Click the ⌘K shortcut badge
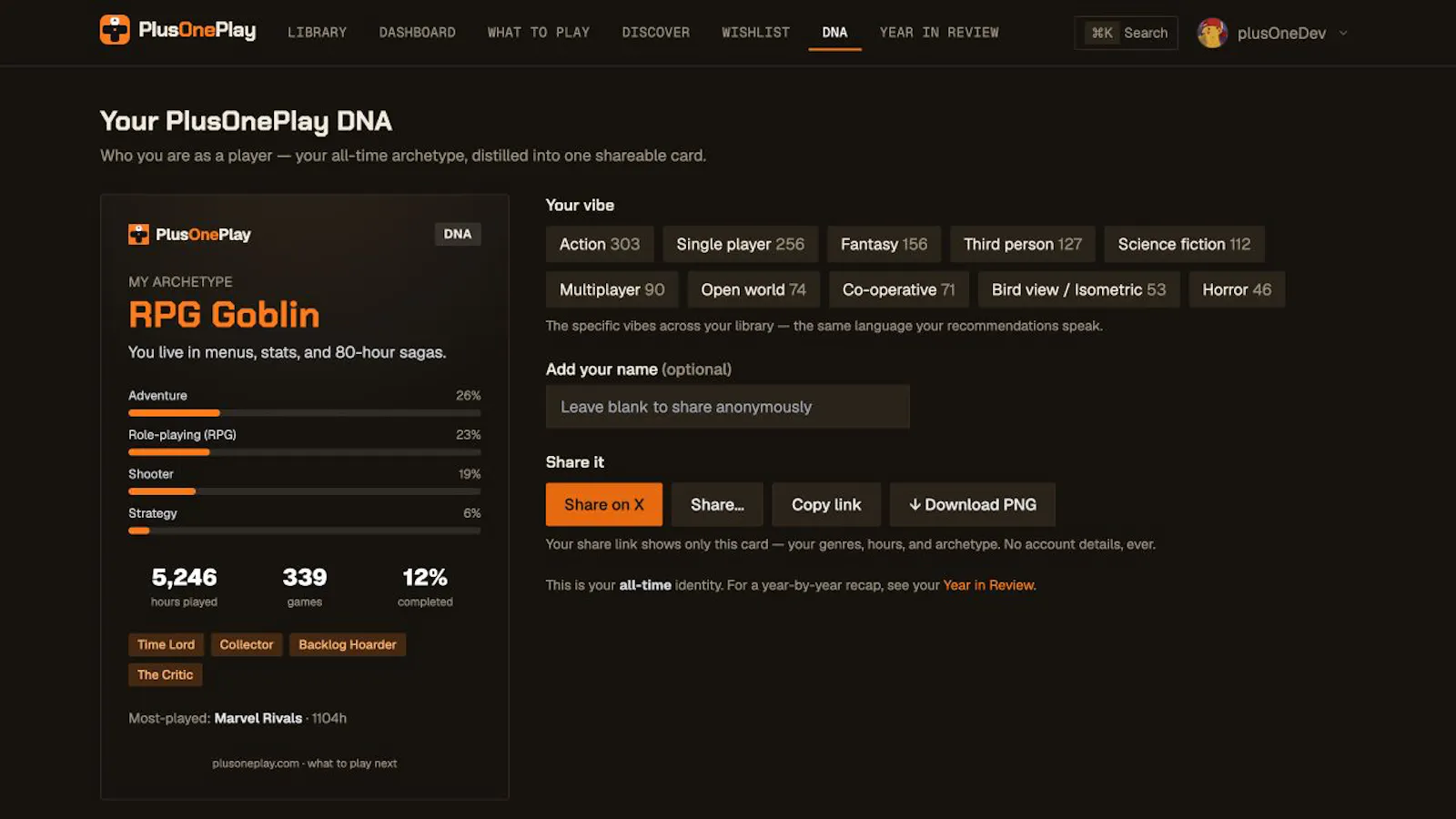Screen dimensions: 1456x819 point(1102,33)
